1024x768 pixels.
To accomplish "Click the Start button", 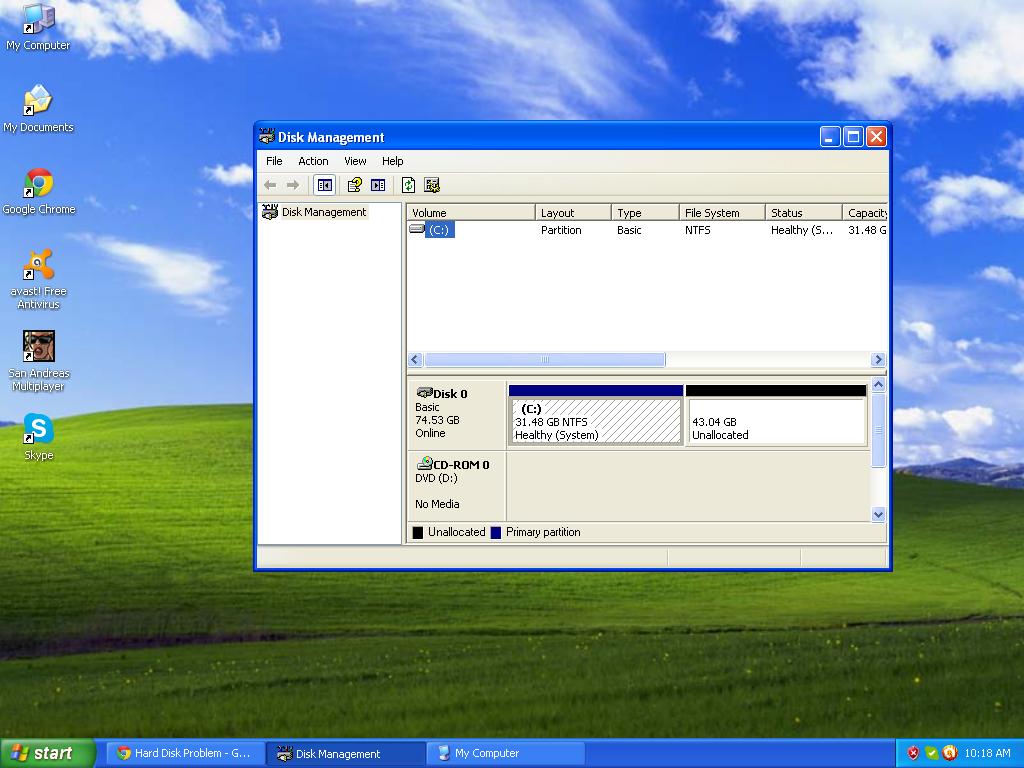I will tap(48, 753).
